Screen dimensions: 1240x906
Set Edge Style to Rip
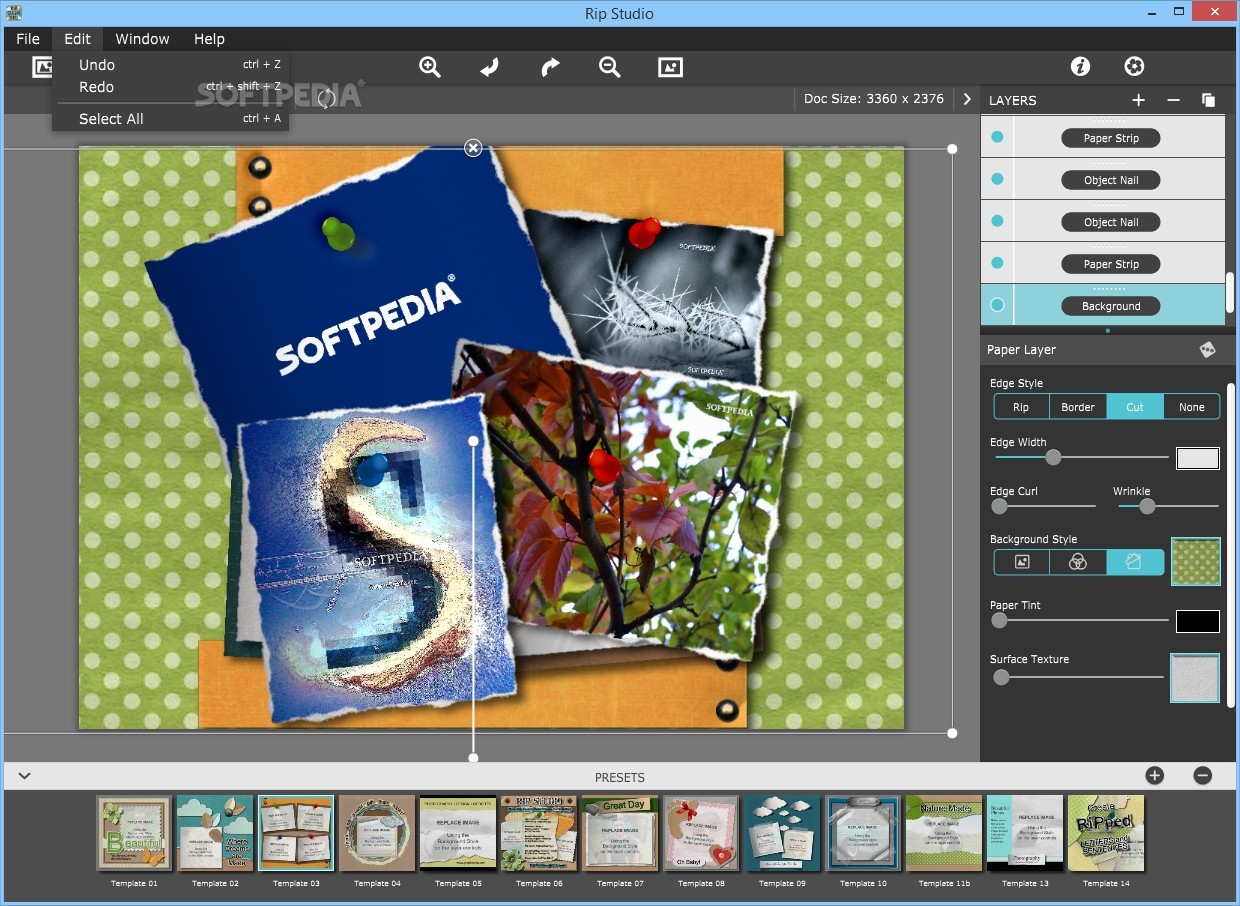[x=1021, y=407]
